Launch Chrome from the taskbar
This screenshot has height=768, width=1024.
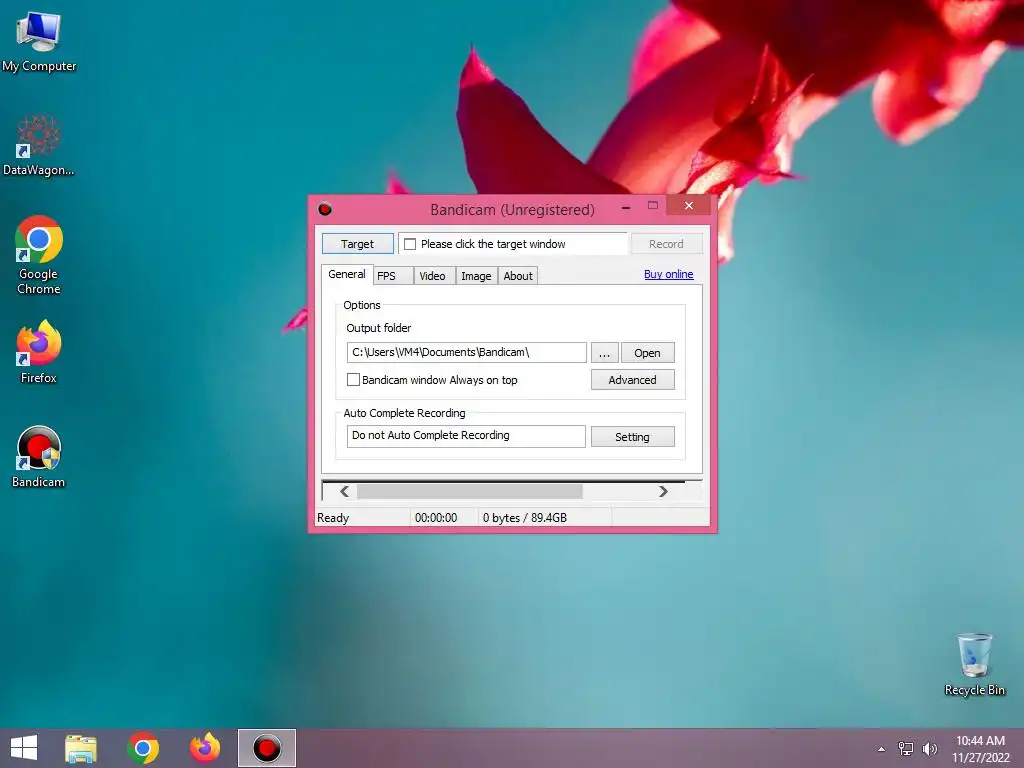(143, 748)
